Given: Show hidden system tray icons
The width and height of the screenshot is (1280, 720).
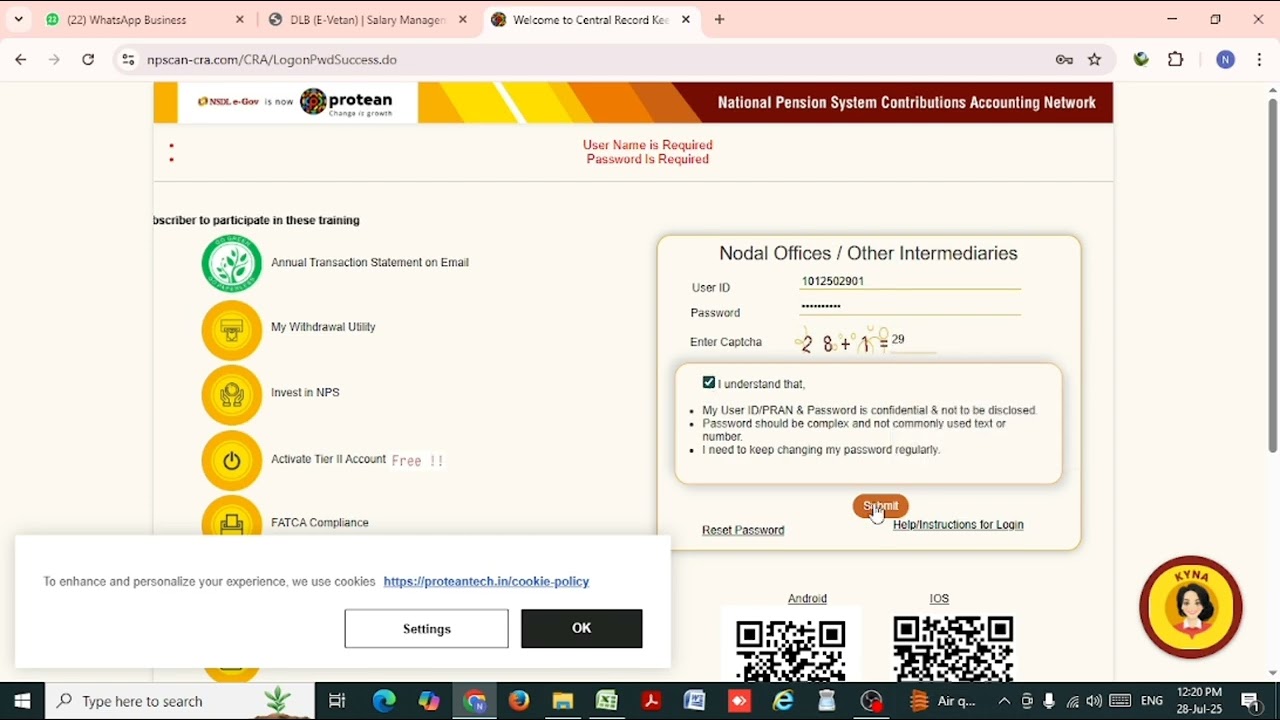Looking at the screenshot, I should point(1004,701).
